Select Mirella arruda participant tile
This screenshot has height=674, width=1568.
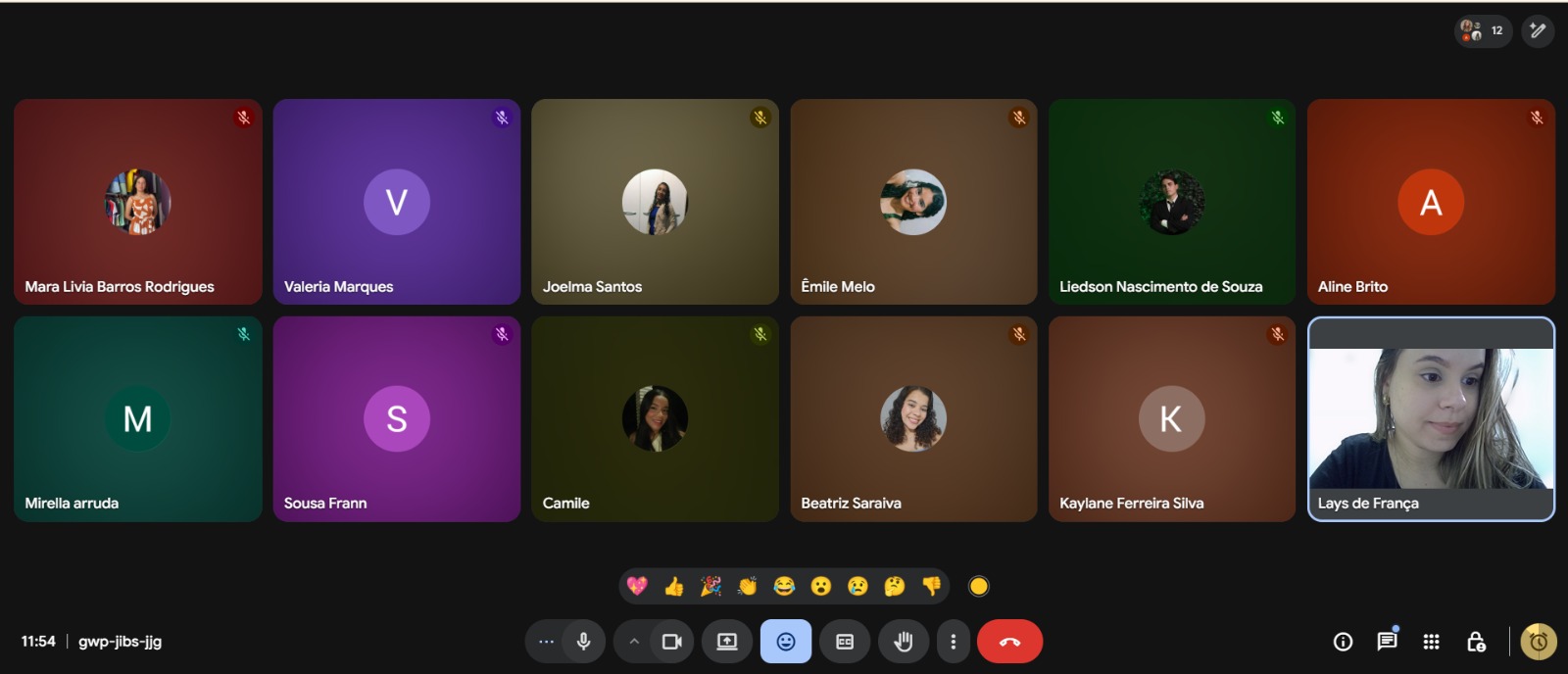tap(138, 419)
